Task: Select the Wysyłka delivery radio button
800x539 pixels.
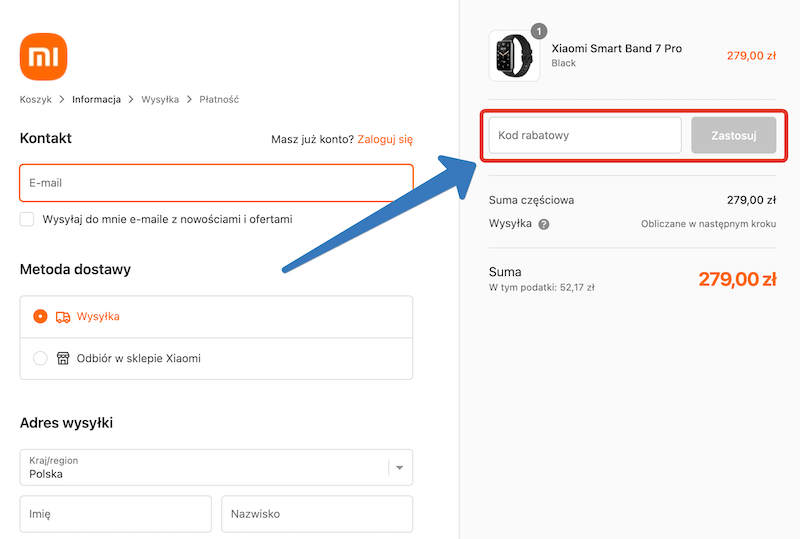Action: click(x=40, y=317)
